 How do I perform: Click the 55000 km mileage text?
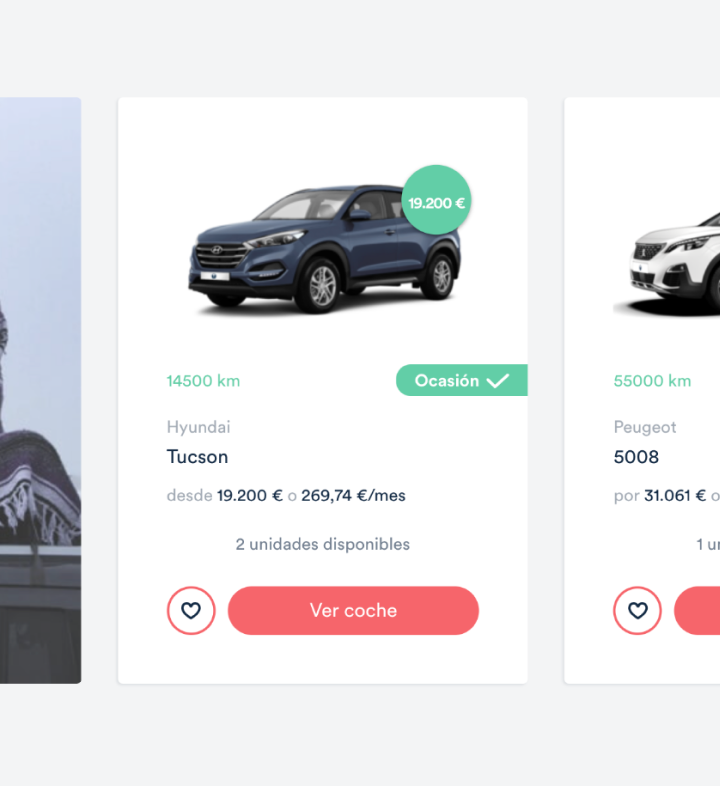pos(652,381)
